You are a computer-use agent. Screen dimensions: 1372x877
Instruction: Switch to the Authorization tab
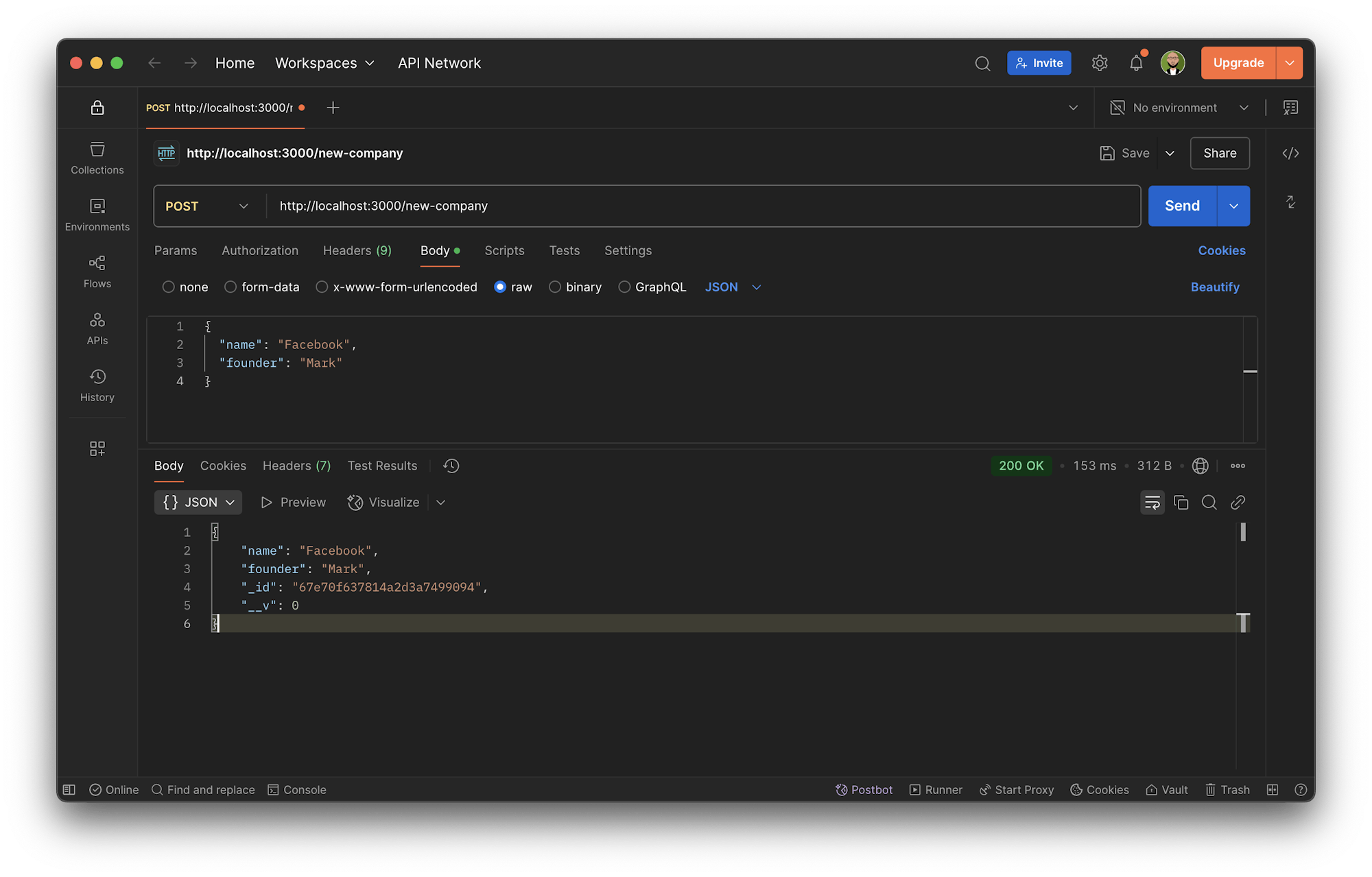pyautogui.click(x=259, y=251)
